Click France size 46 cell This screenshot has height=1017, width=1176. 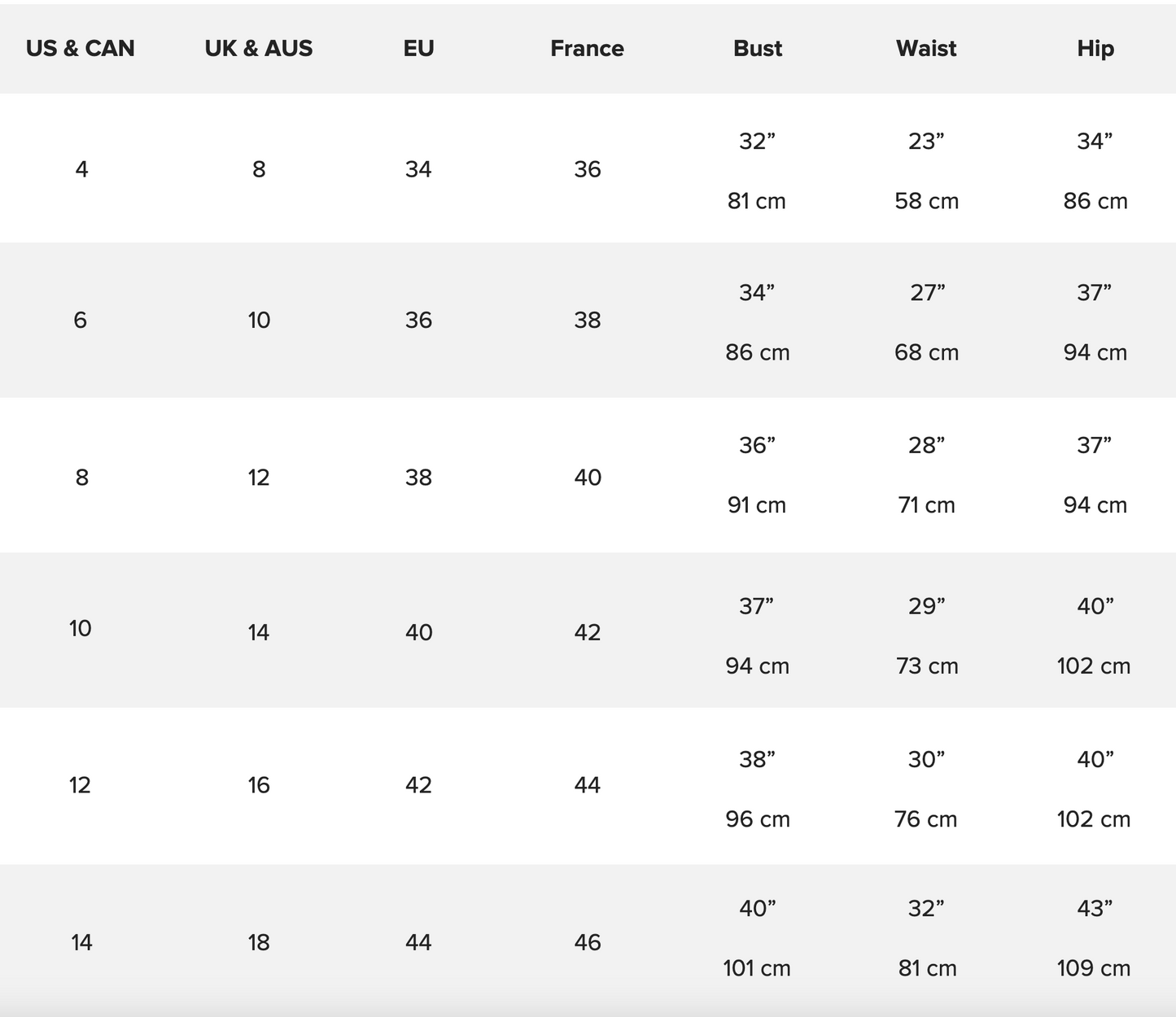coord(588,942)
